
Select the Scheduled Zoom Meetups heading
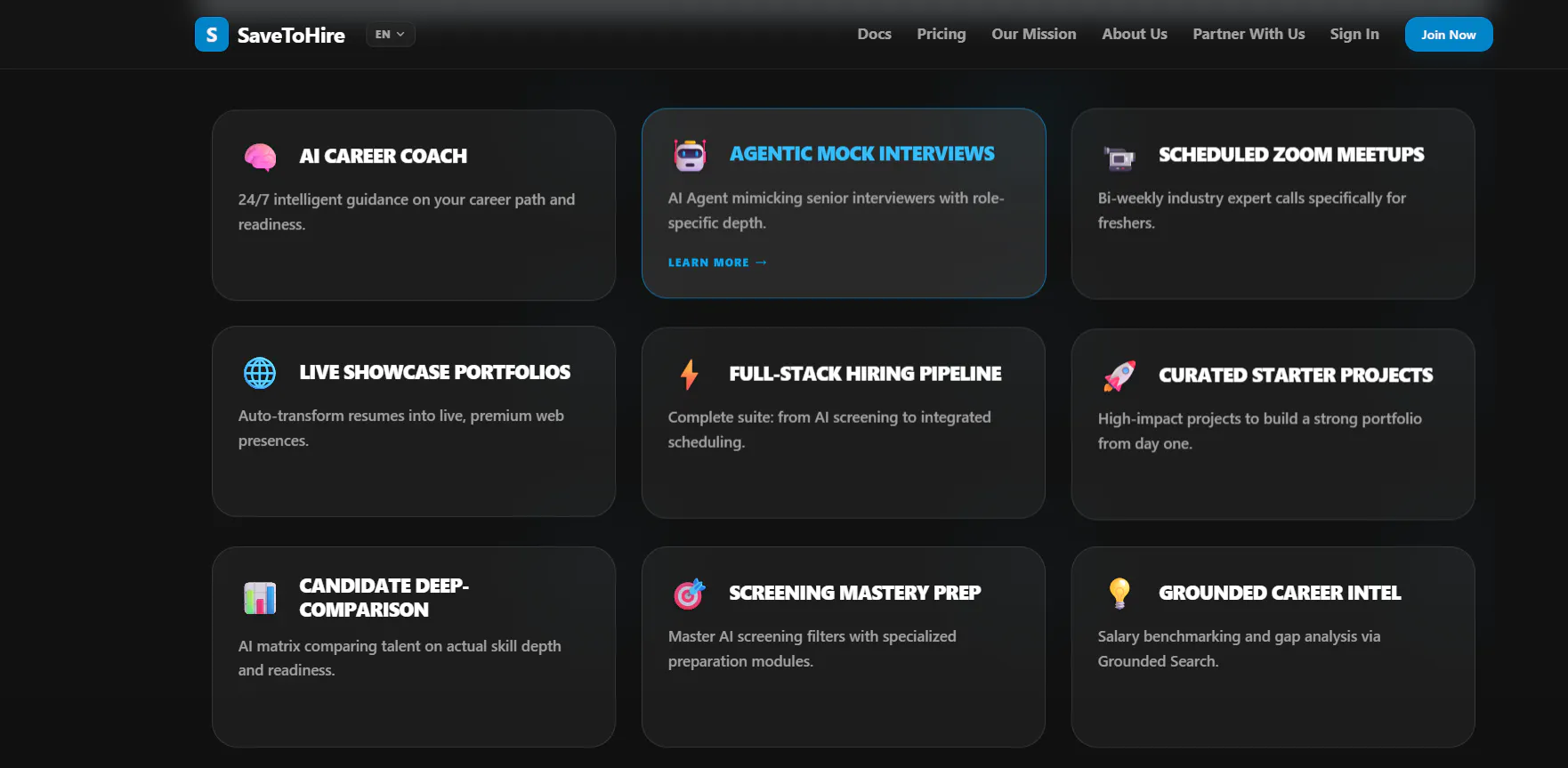click(1291, 155)
